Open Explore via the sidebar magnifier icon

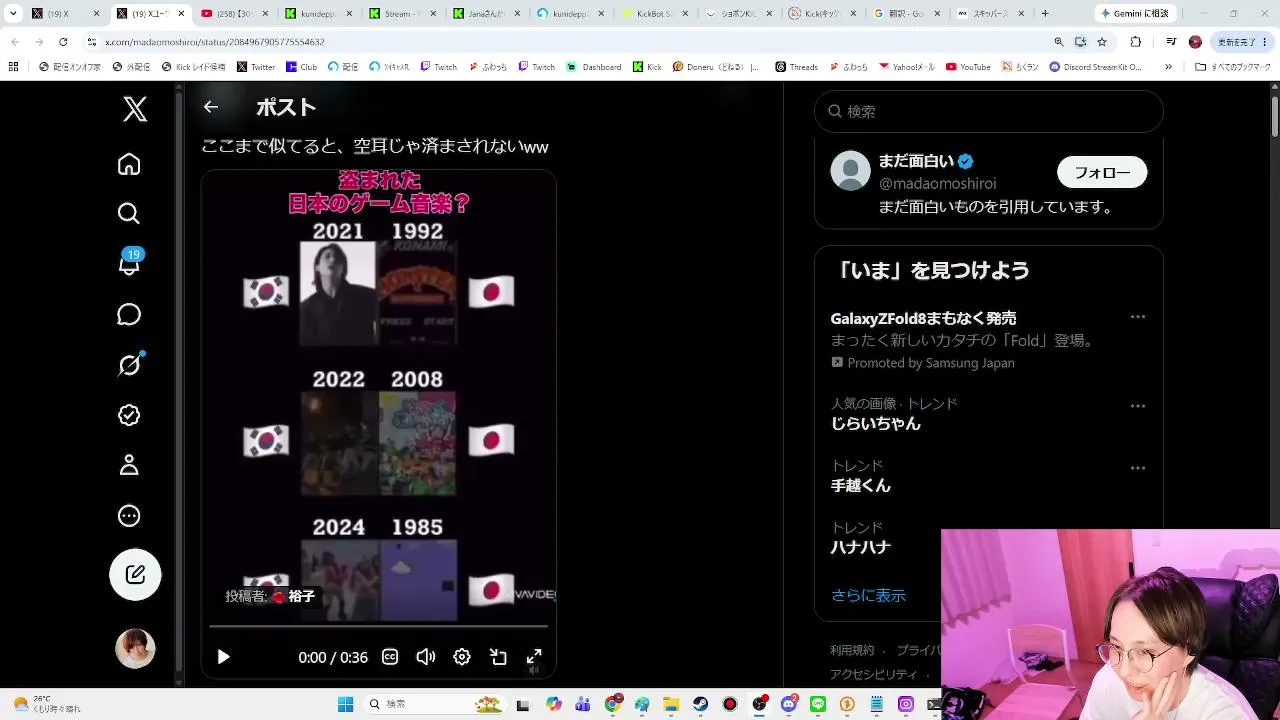[129, 213]
